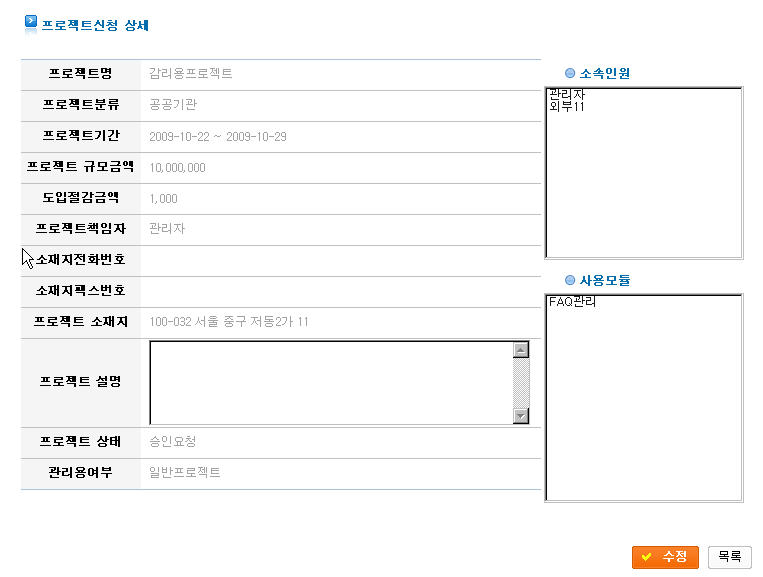The width and height of the screenshot is (763, 577).
Task: Select 외부11 in the 소속인원 list
Action: (x=567, y=106)
